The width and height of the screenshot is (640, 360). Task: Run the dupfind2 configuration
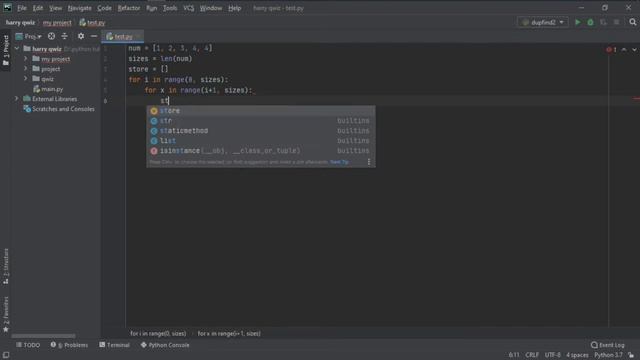[x=578, y=22]
